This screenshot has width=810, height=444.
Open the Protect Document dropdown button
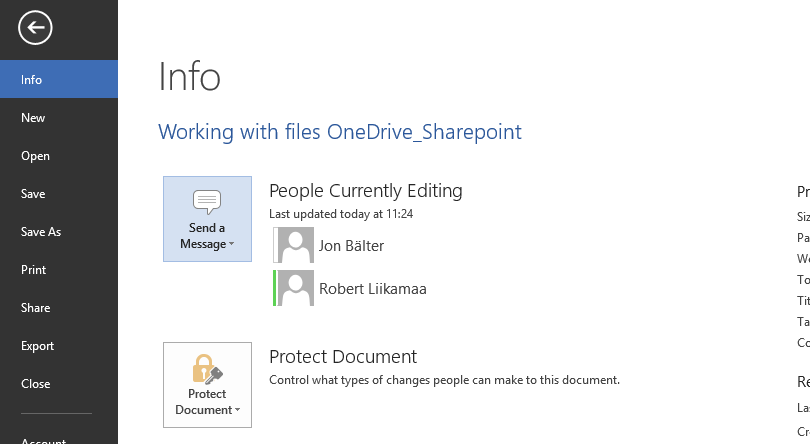pos(207,385)
